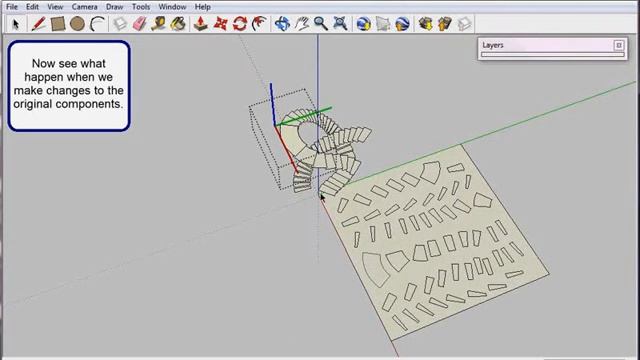
Task: Choose the Zoom magnifier tool
Action: pyautogui.click(x=321, y=24)
